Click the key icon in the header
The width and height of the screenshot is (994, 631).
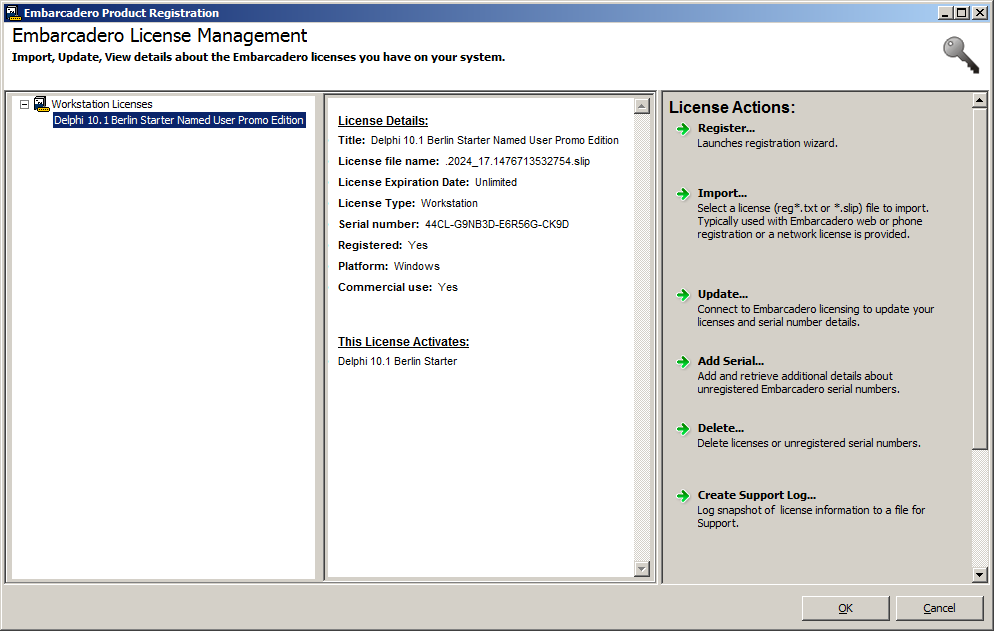click(x=961, y=55)
